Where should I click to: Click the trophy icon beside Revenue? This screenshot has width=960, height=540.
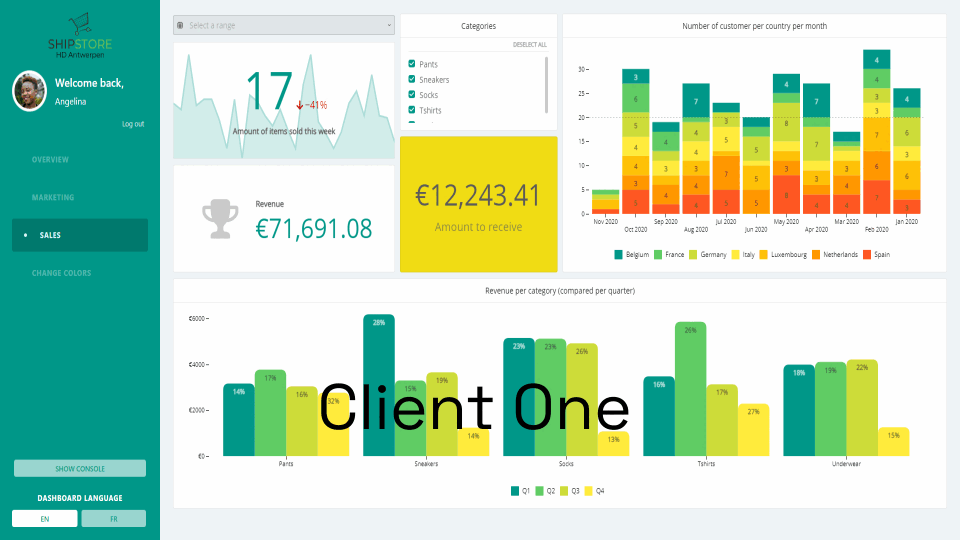tap(219, 219)
